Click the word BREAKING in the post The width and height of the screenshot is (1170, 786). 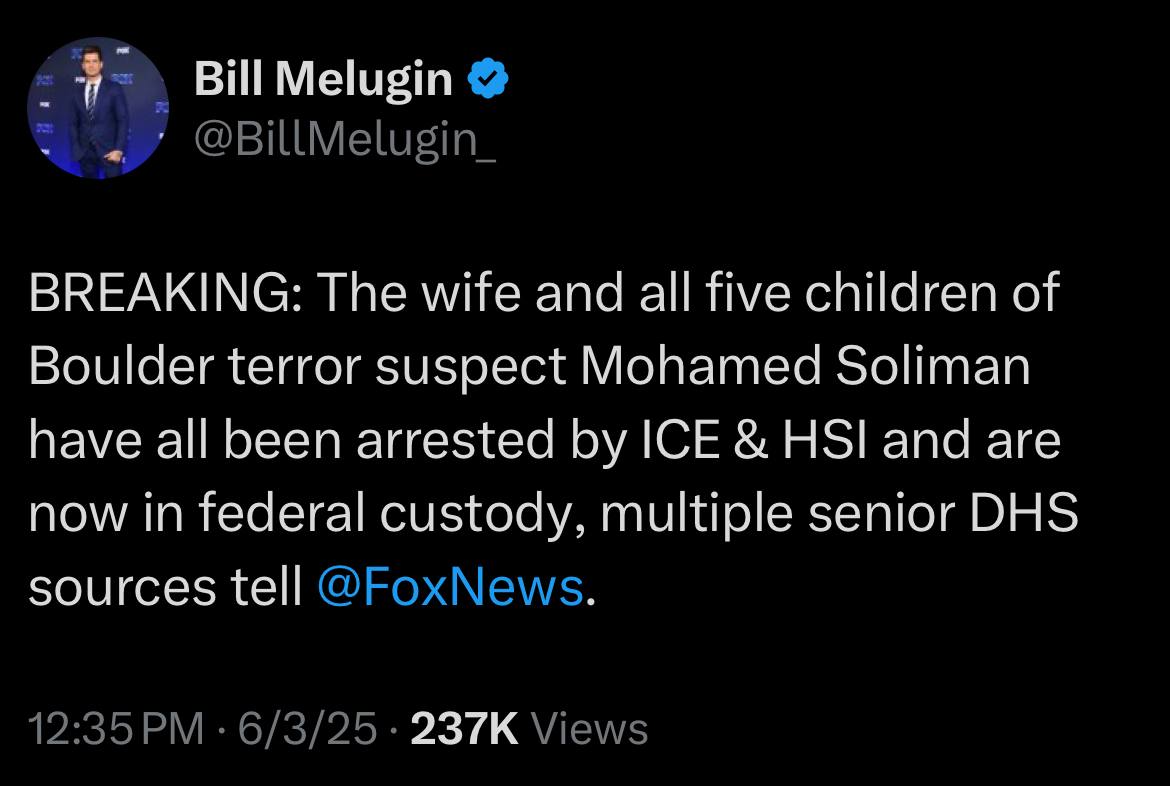[x=160, y=292]
